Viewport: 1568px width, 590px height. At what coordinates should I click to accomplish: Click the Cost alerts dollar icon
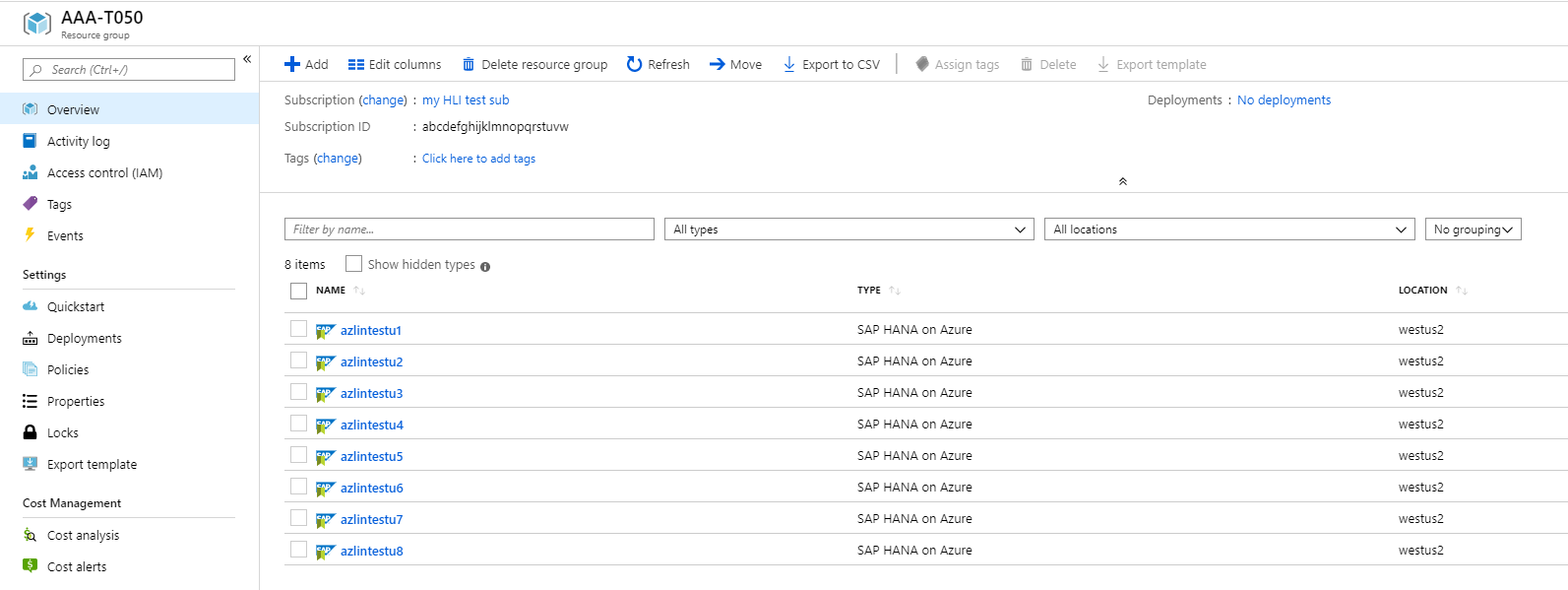point(31,566)
